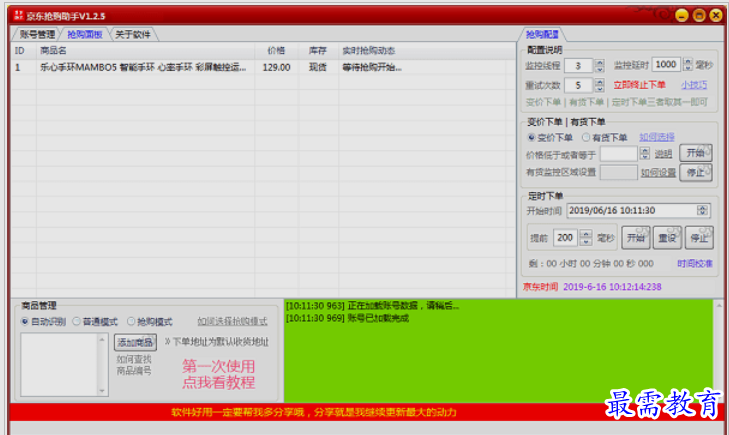This screenshot has width=729, height=435.
Task: Click 开始 in the 定时下单 section
Action: click(x=636, y=238)
